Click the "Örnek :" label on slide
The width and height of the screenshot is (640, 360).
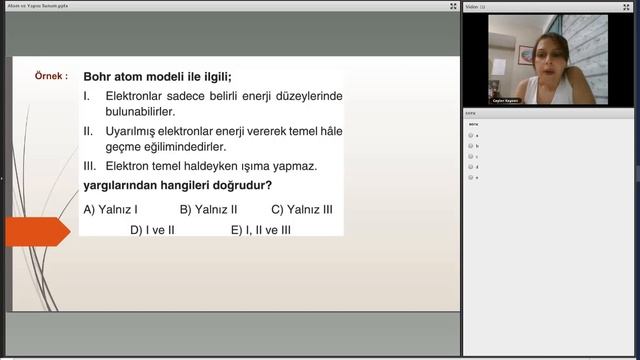tap(51, 76)
